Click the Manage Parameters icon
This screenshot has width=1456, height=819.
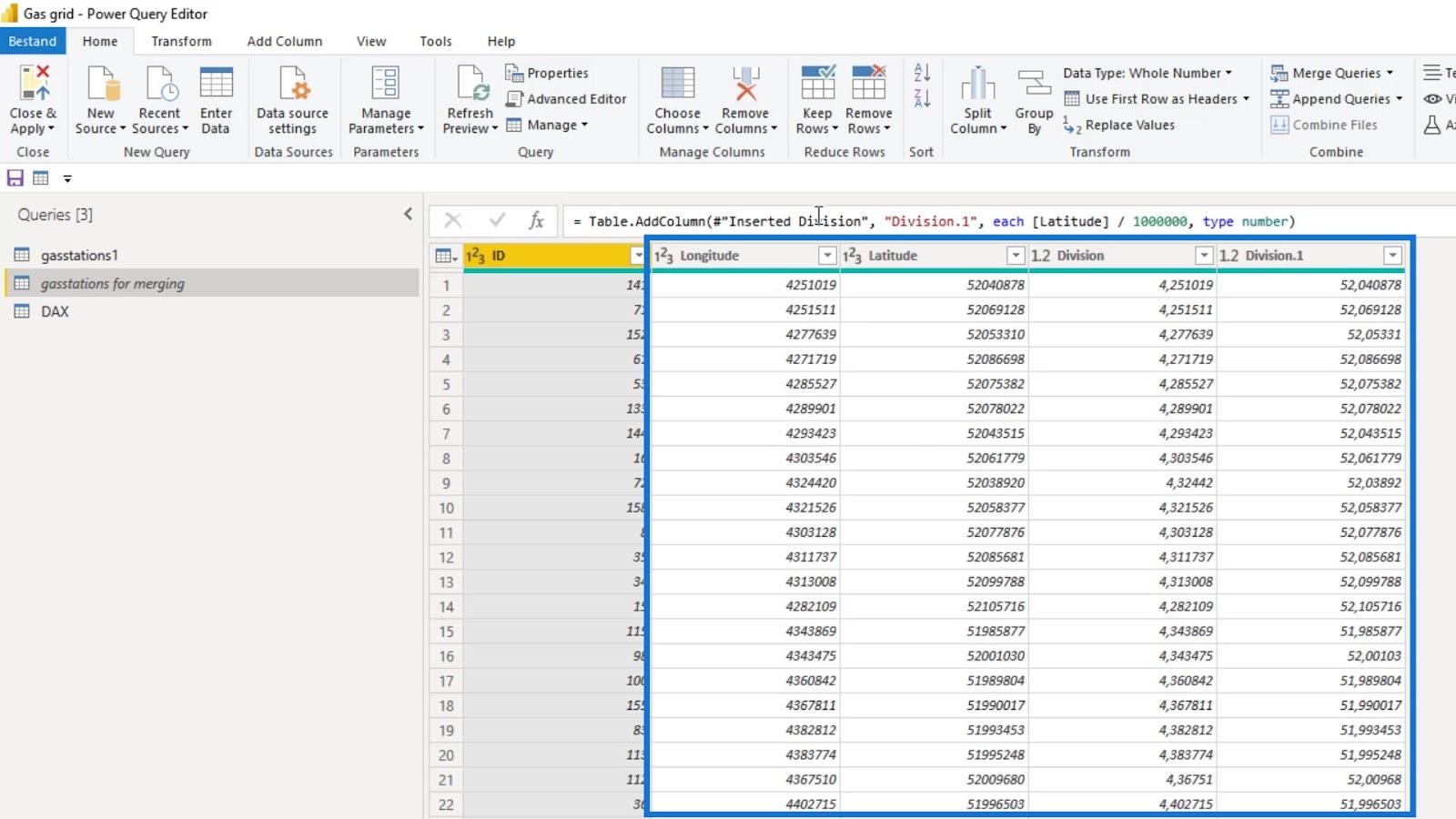pyautogui.click(x=385, y=83)
